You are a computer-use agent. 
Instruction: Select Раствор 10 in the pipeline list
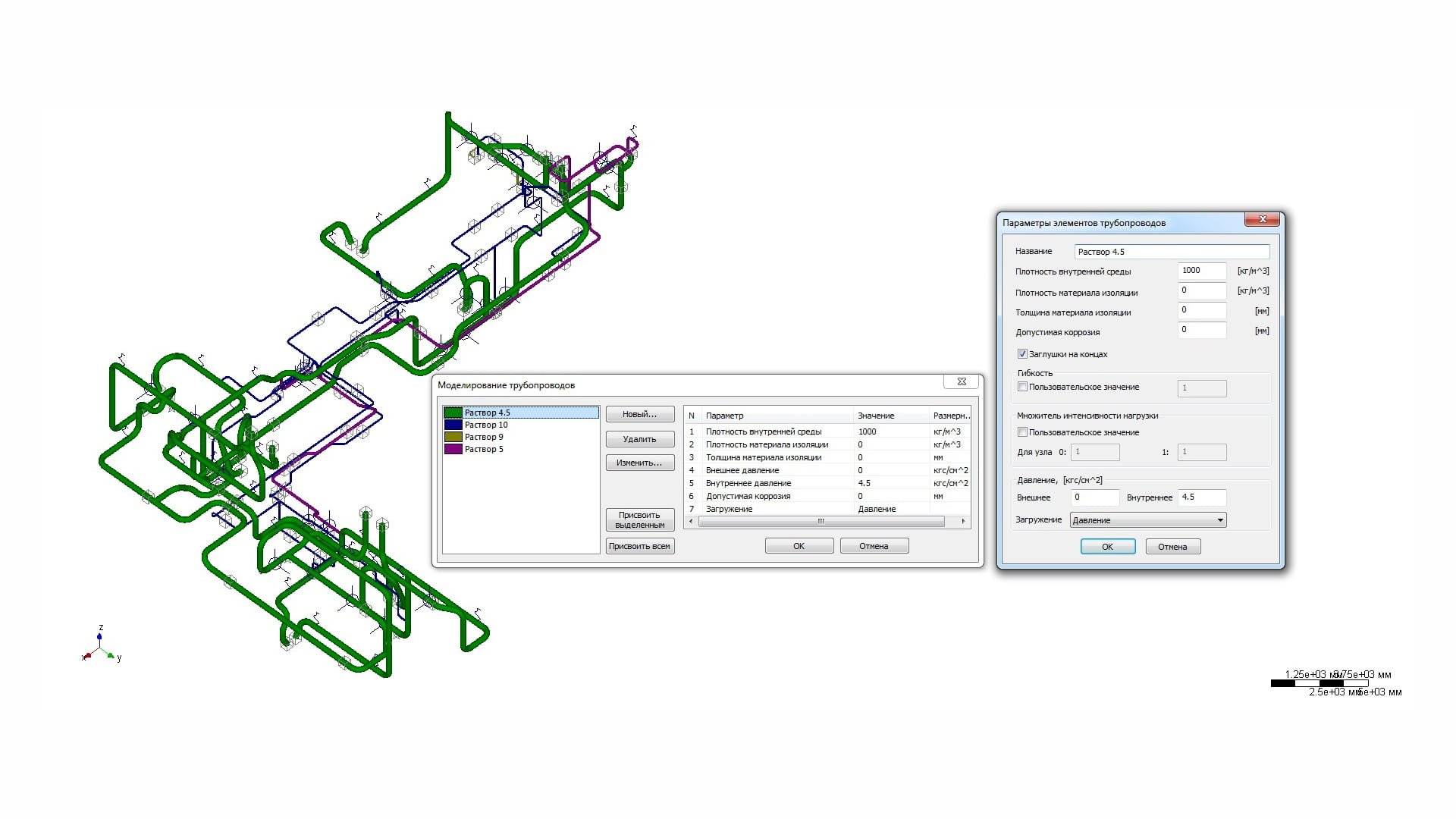click(x=521, y=425)
